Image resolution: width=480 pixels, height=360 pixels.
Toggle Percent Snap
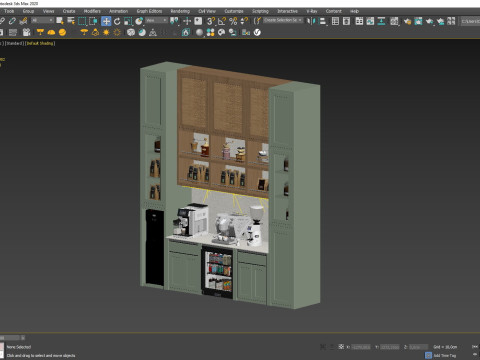[233, 21]
